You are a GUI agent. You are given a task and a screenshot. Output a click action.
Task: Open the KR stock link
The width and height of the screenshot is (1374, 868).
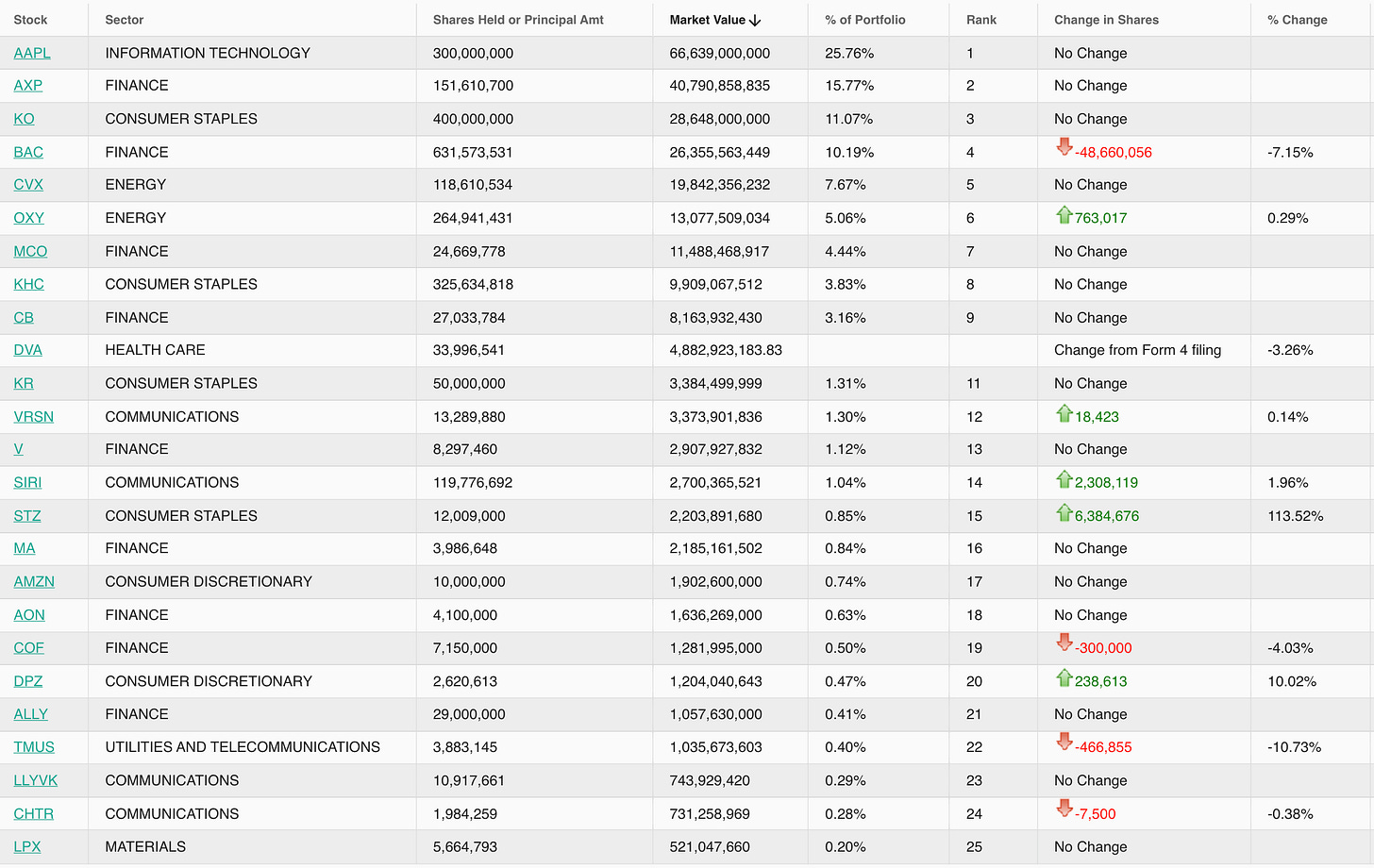coord(24,384)
